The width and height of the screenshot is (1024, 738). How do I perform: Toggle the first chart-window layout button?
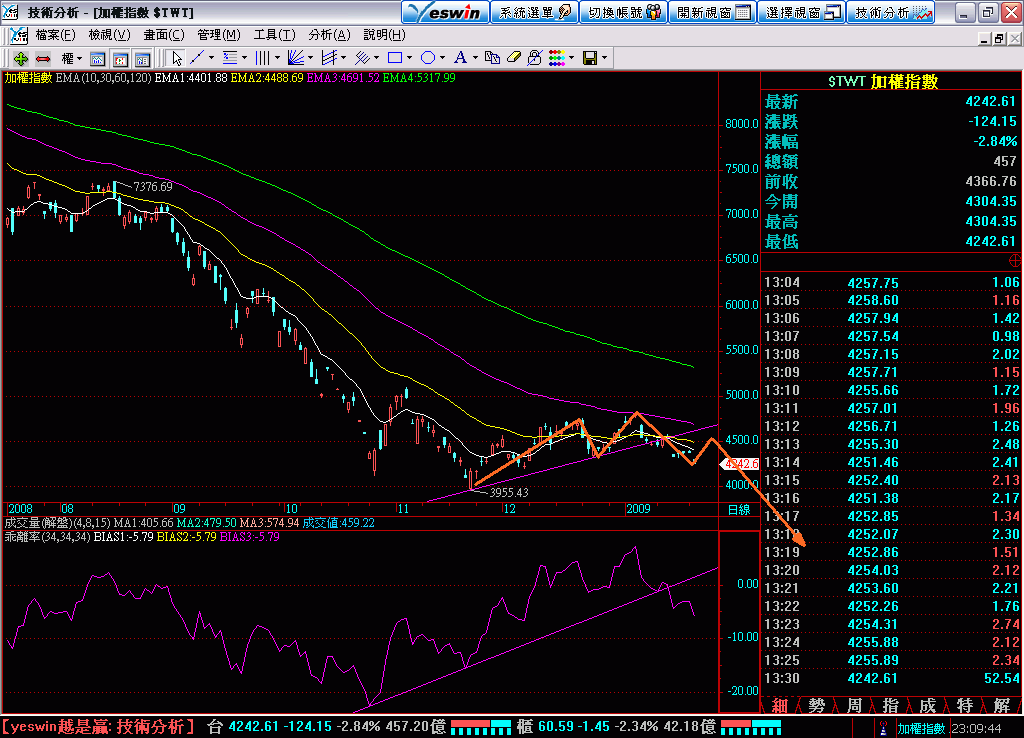pyautogui.click(x=97, y=59)
